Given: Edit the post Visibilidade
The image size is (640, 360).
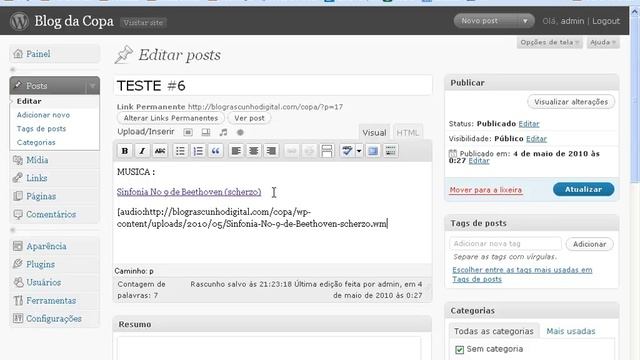Looking at the screenshot, I should pos(536,139).
